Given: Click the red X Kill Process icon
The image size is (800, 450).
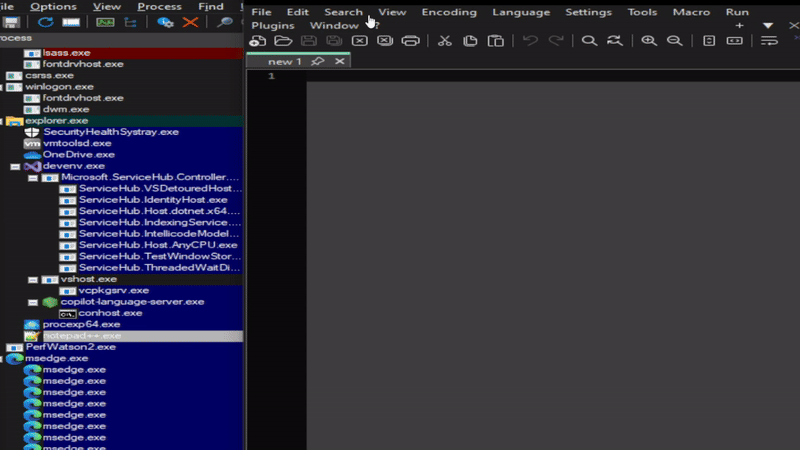Looking at the screenshot, I should [x=189, y=22].
